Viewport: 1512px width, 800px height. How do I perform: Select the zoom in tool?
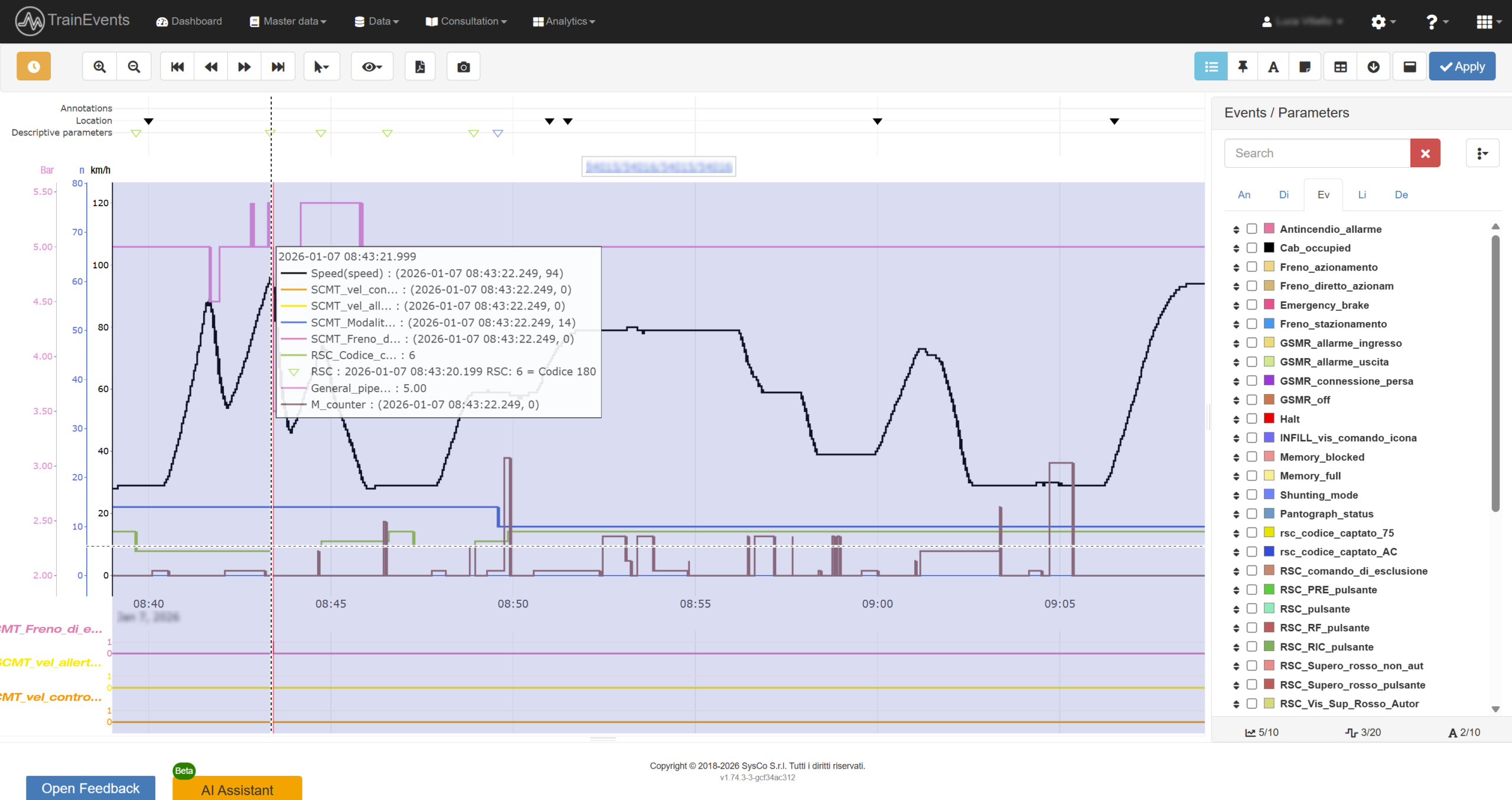coord(99,66)
